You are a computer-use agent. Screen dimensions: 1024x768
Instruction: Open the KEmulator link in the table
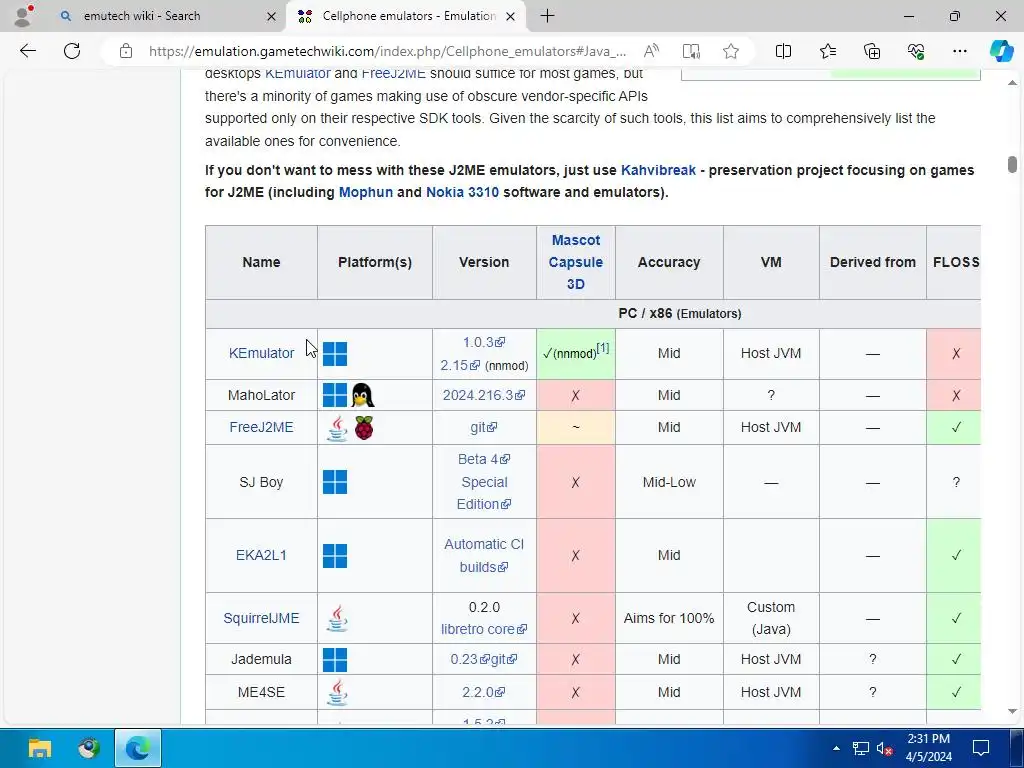click(x=261, y=353)
